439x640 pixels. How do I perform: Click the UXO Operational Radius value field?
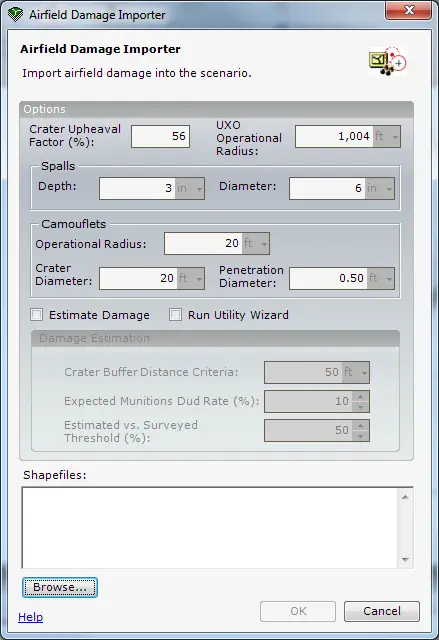334,137
